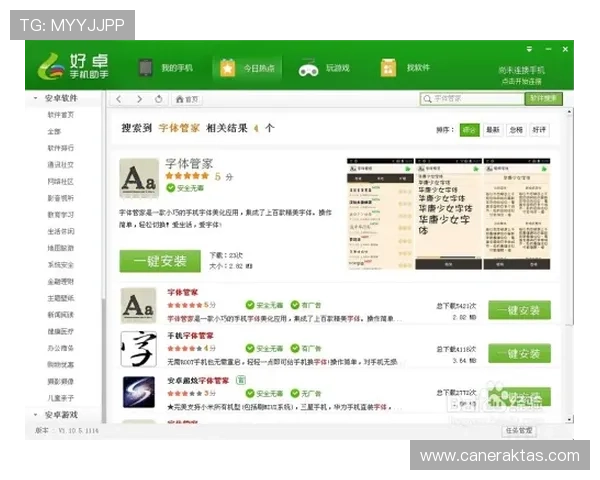Sort results by 综合
Viewport: 600px width, 480px height.
coord(470,130)
